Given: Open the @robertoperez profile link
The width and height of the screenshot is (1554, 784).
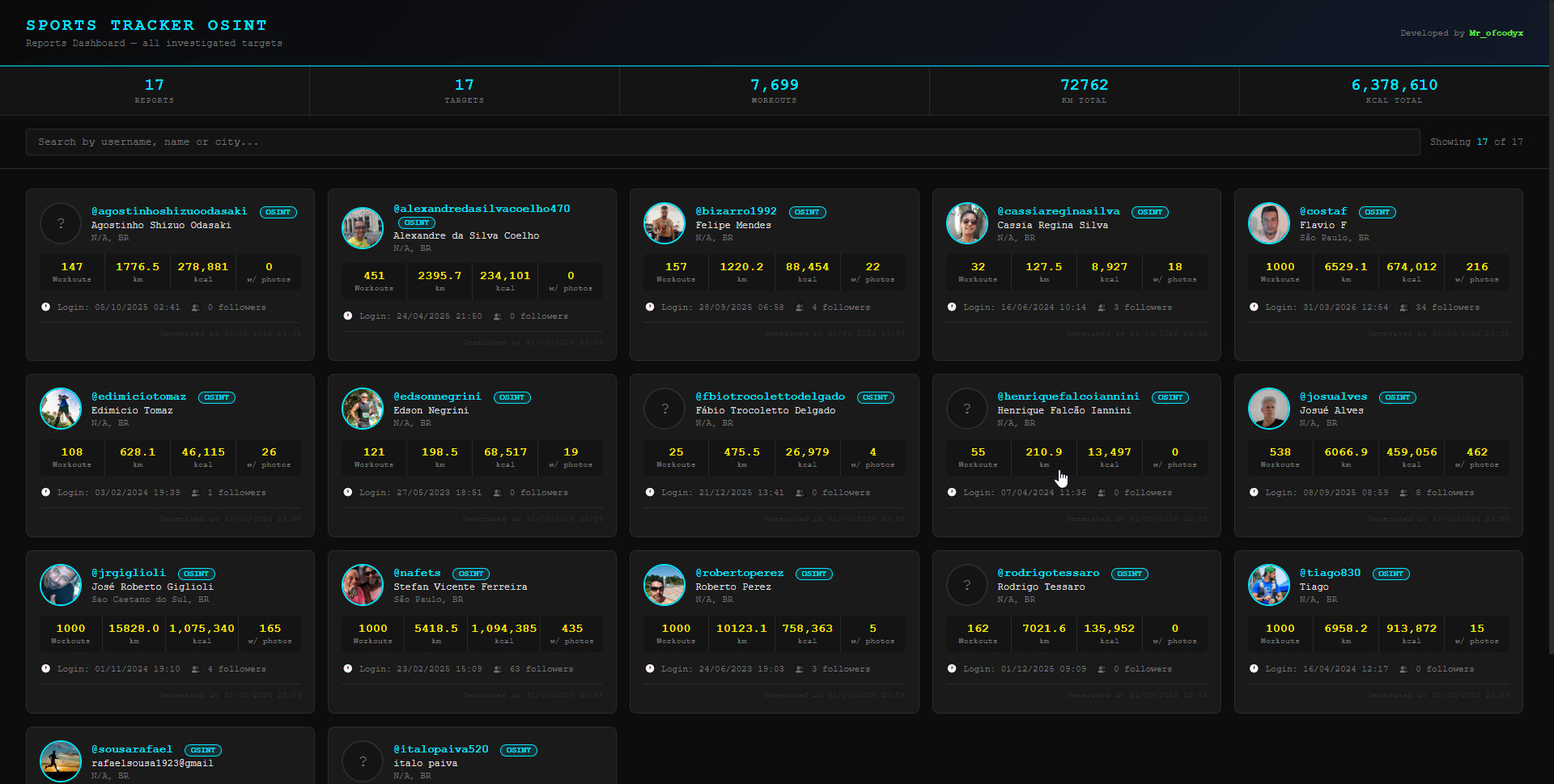Looking at the screenshot, I should coord(740,573).
